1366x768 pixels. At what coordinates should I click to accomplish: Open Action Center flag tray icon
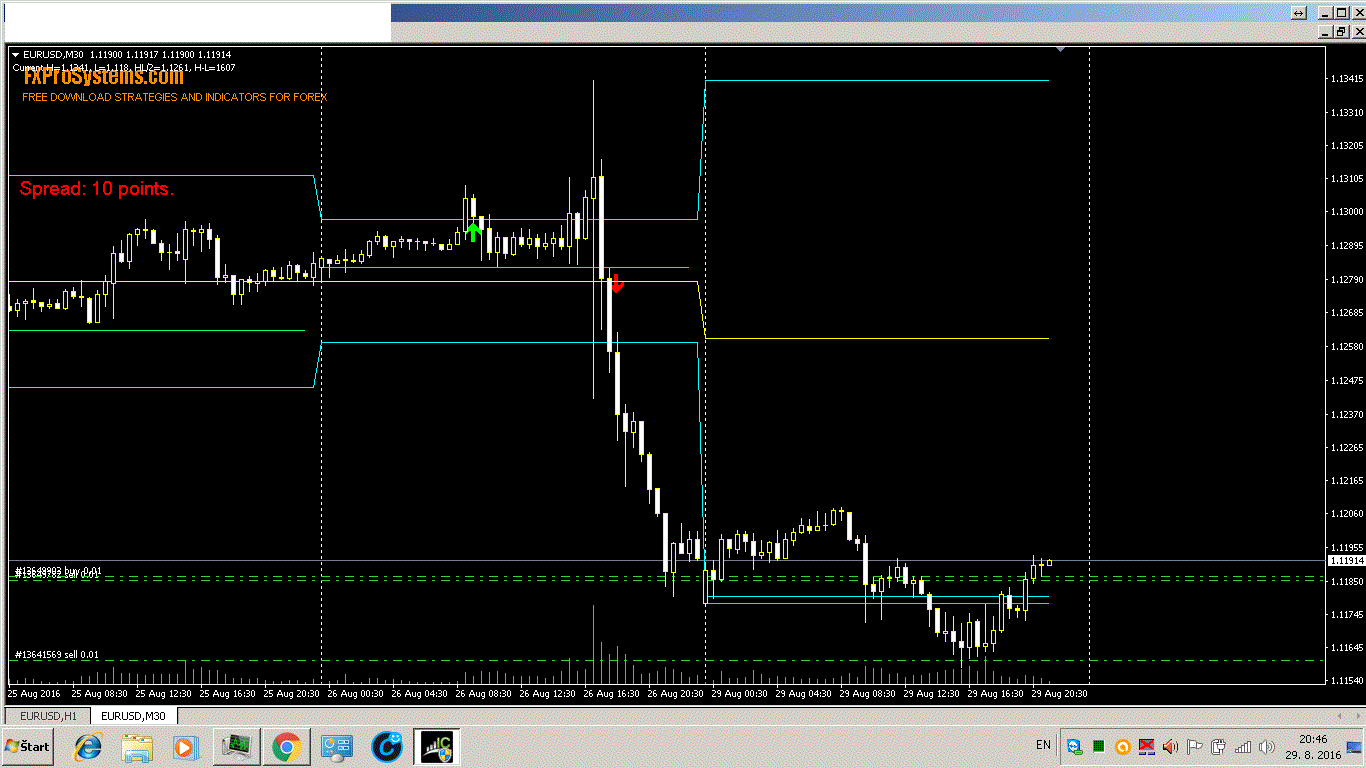[x=1195, y=746]
